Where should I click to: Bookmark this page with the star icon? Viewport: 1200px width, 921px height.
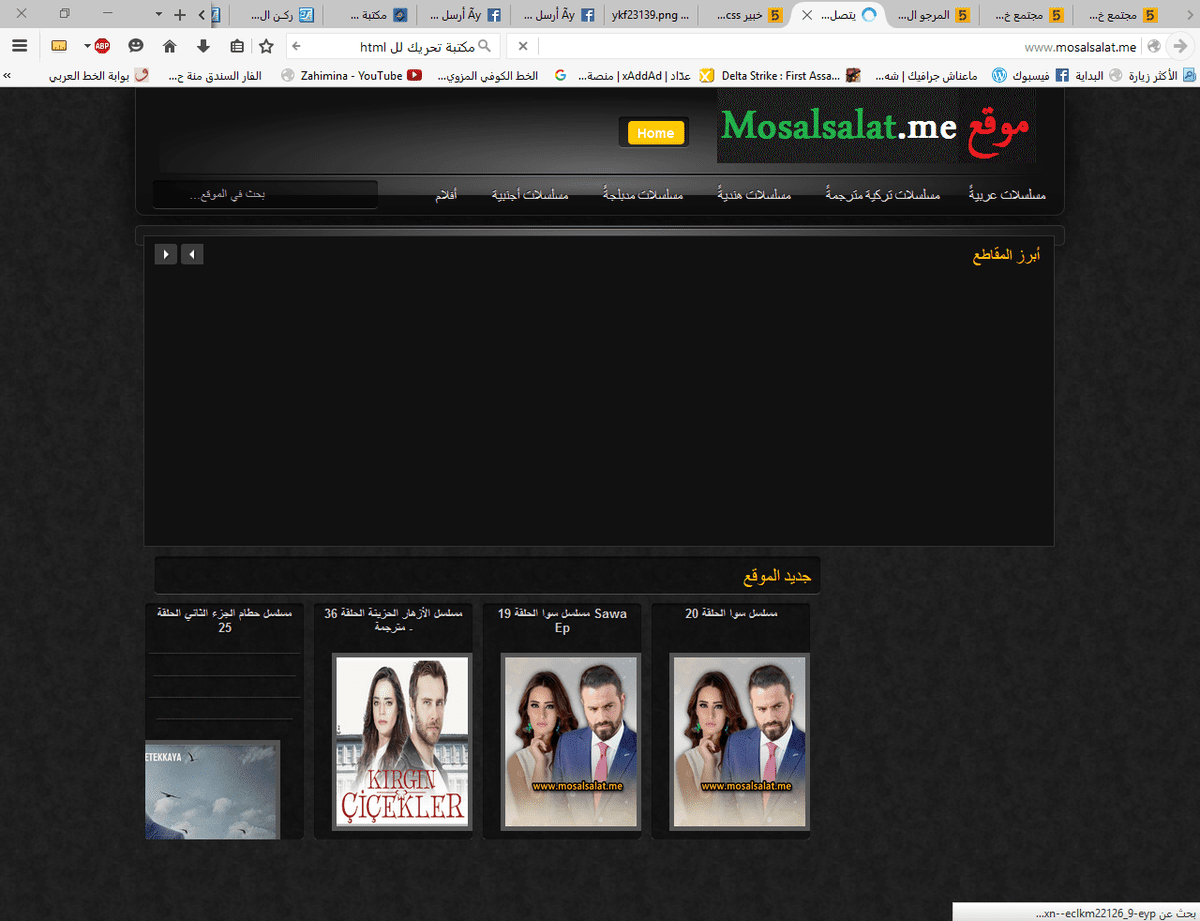266,46
